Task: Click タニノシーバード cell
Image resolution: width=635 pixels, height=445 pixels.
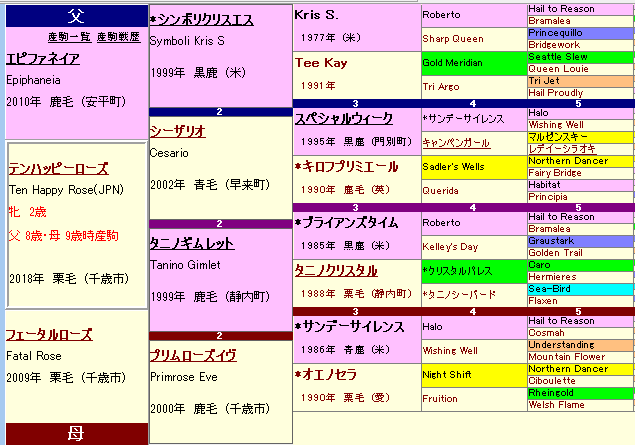Action: click(x=474, y=295)
